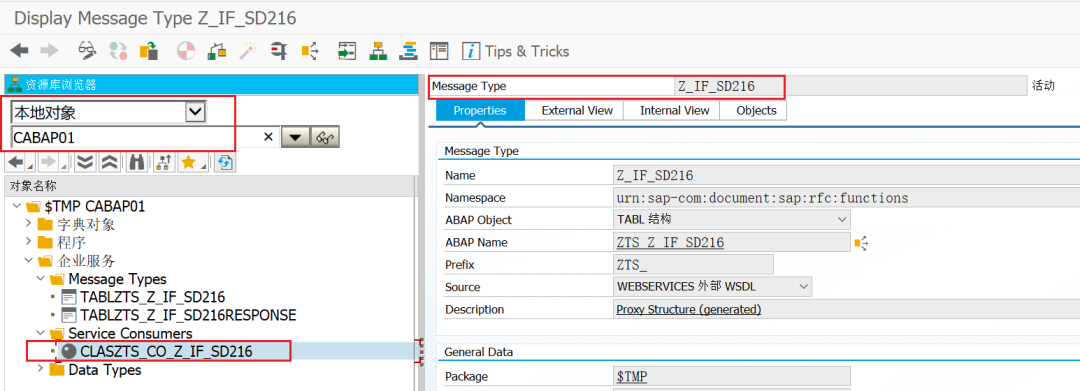Viewport: 1080px width, 391px height.
Task: Click the Name field Z_IF_SD216
Action: coord(847,176)
